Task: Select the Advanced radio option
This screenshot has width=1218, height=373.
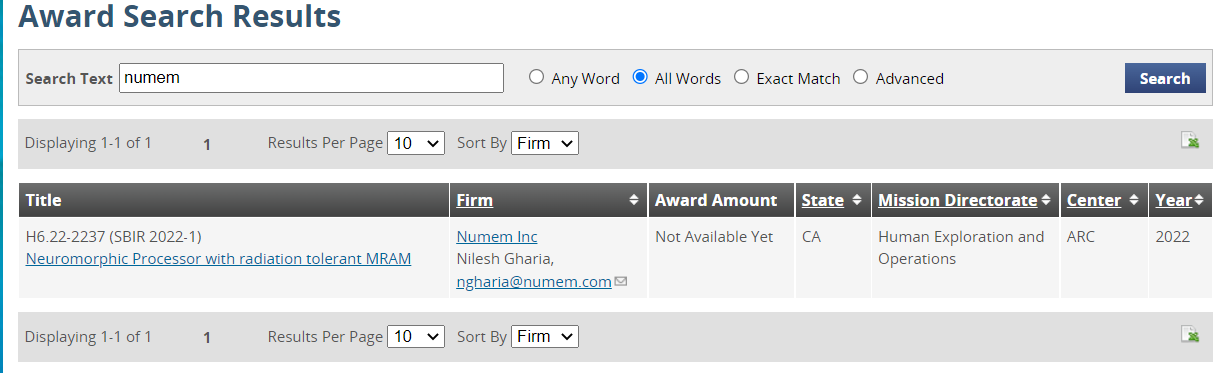Action: point(861,77)
